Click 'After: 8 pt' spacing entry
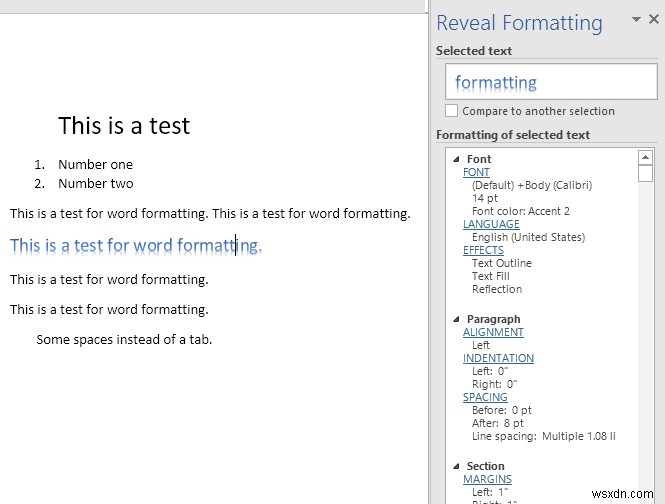This screenshot has width=665, height=504. tap(498, 423)
